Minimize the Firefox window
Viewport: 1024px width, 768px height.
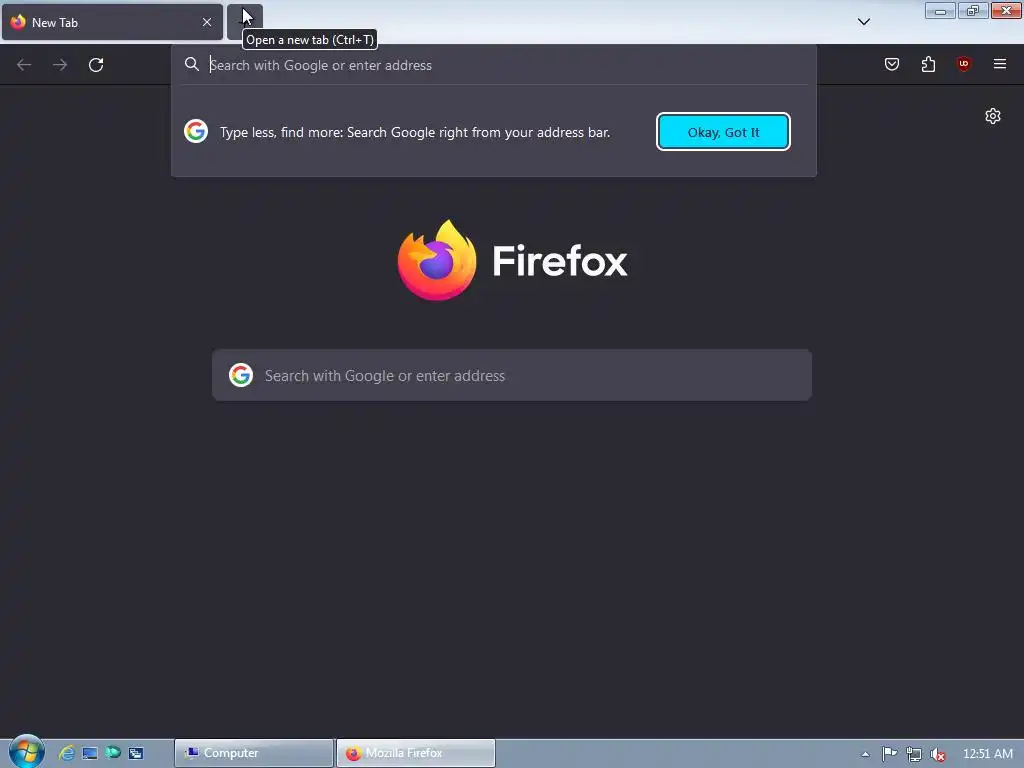click(x=940, y=11)
